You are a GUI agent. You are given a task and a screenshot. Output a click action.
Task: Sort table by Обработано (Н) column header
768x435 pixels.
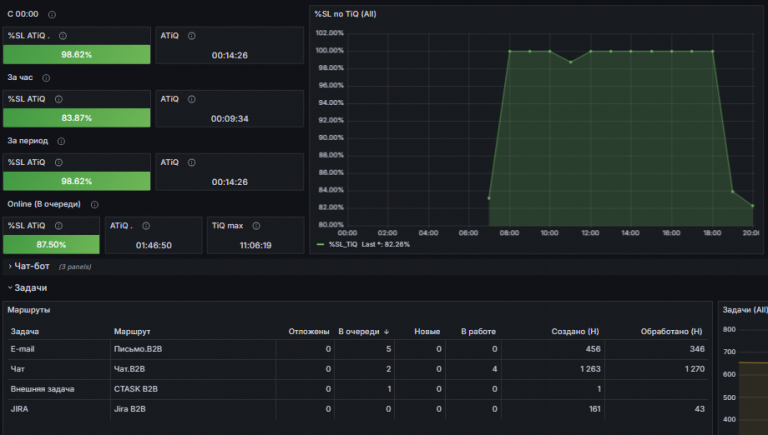671,332
